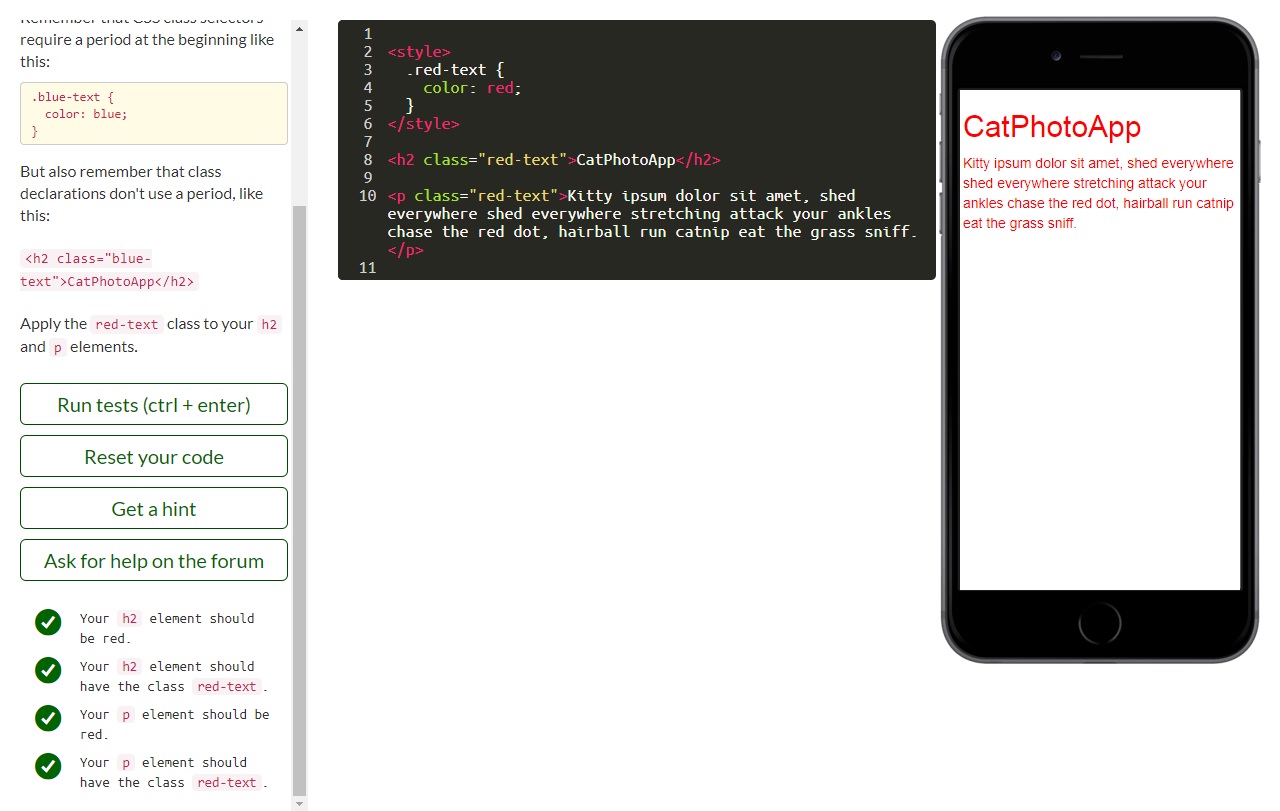Reset your code
This screenshot has height=811, width=1280.
point(153,456)
